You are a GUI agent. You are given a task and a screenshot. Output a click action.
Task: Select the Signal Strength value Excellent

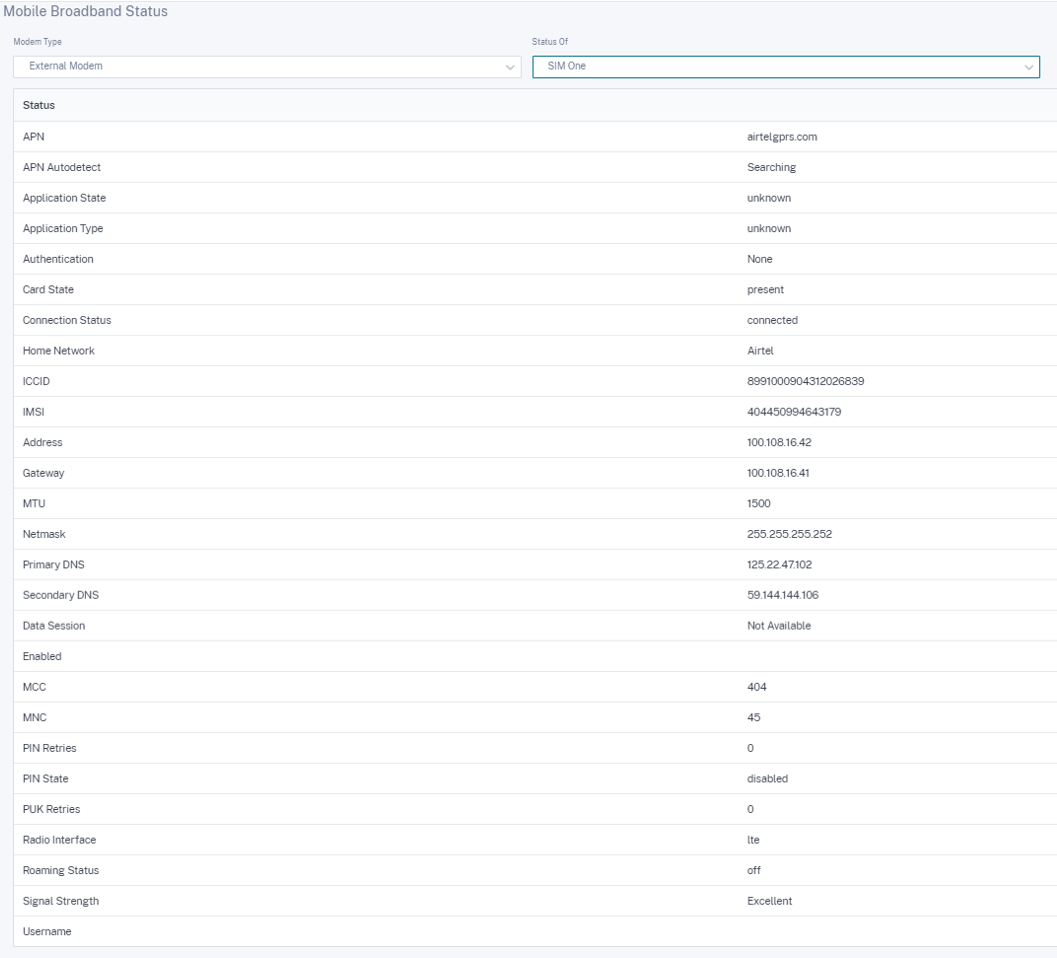[769, 901]
